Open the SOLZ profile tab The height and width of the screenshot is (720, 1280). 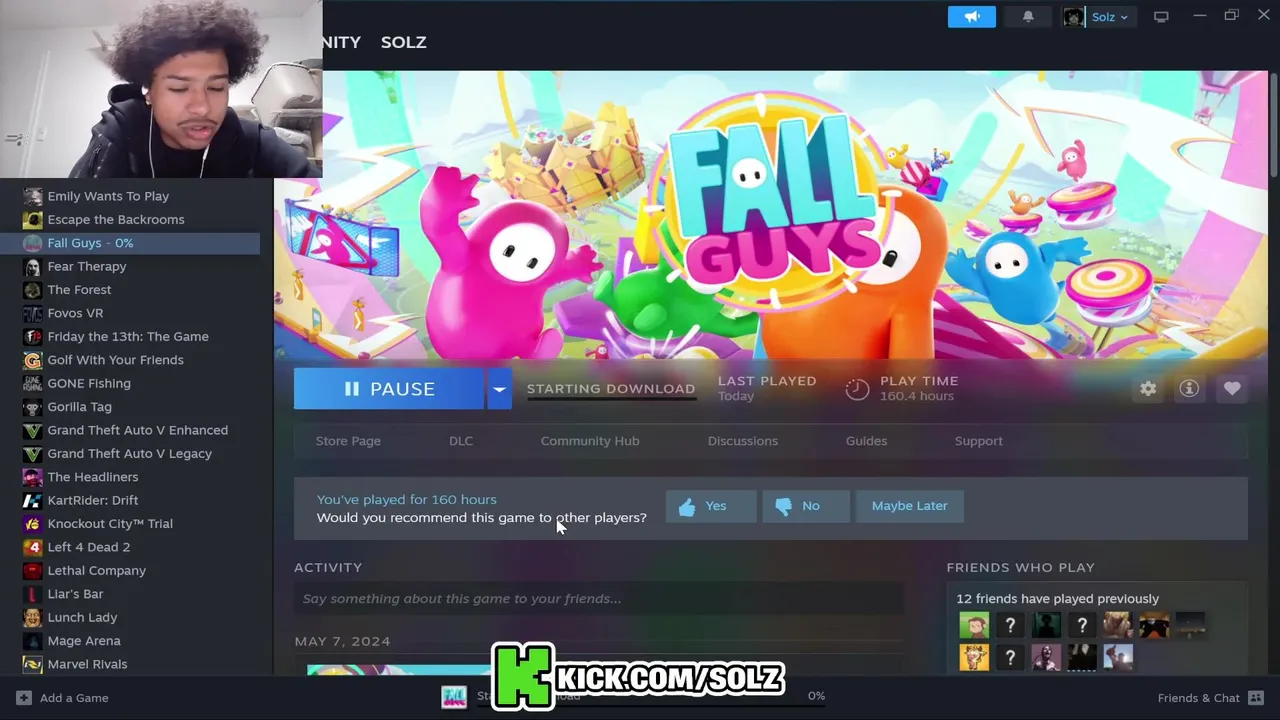tap(403, 42)
